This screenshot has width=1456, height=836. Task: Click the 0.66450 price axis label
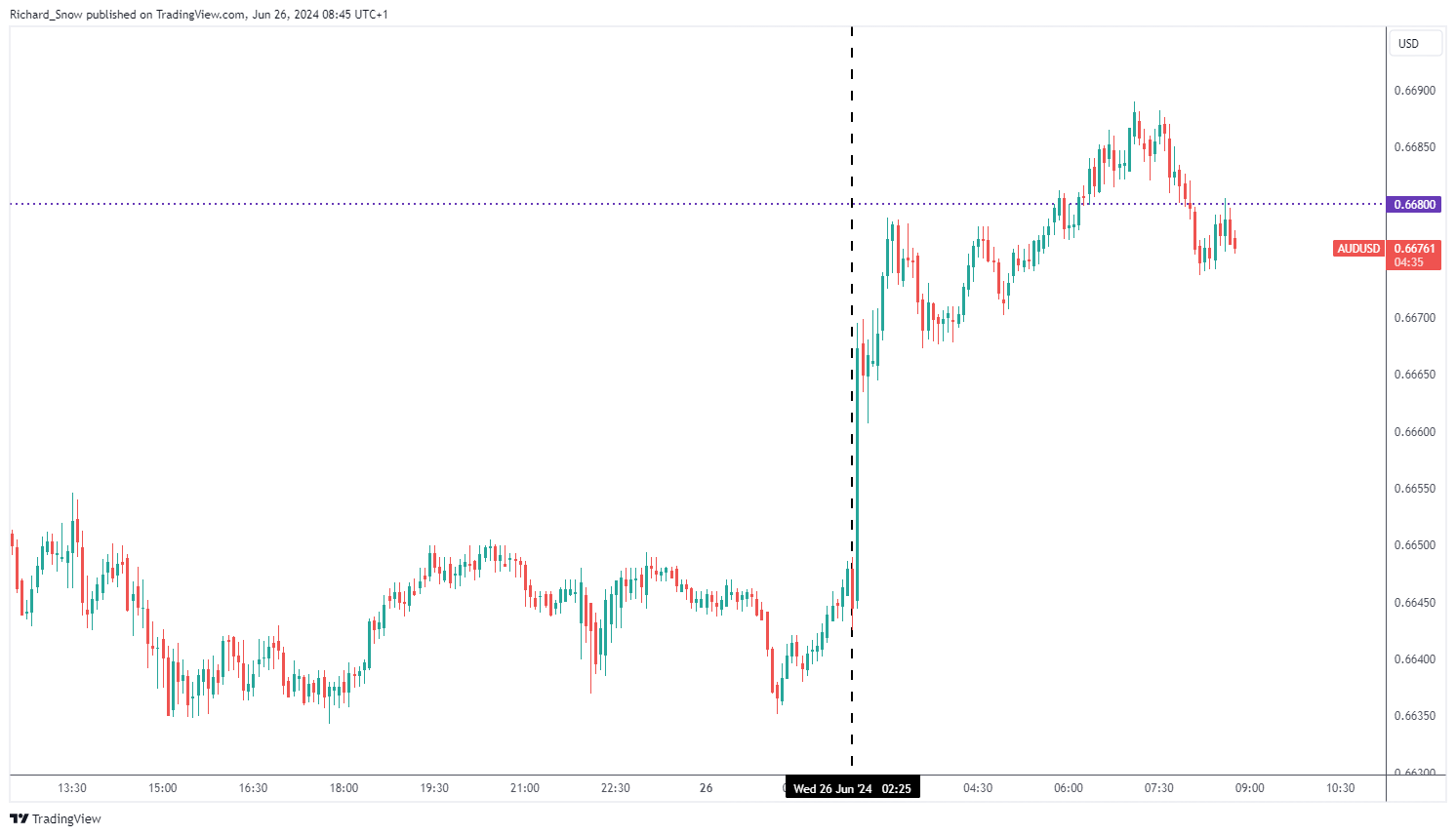[x=1414, y=603]
